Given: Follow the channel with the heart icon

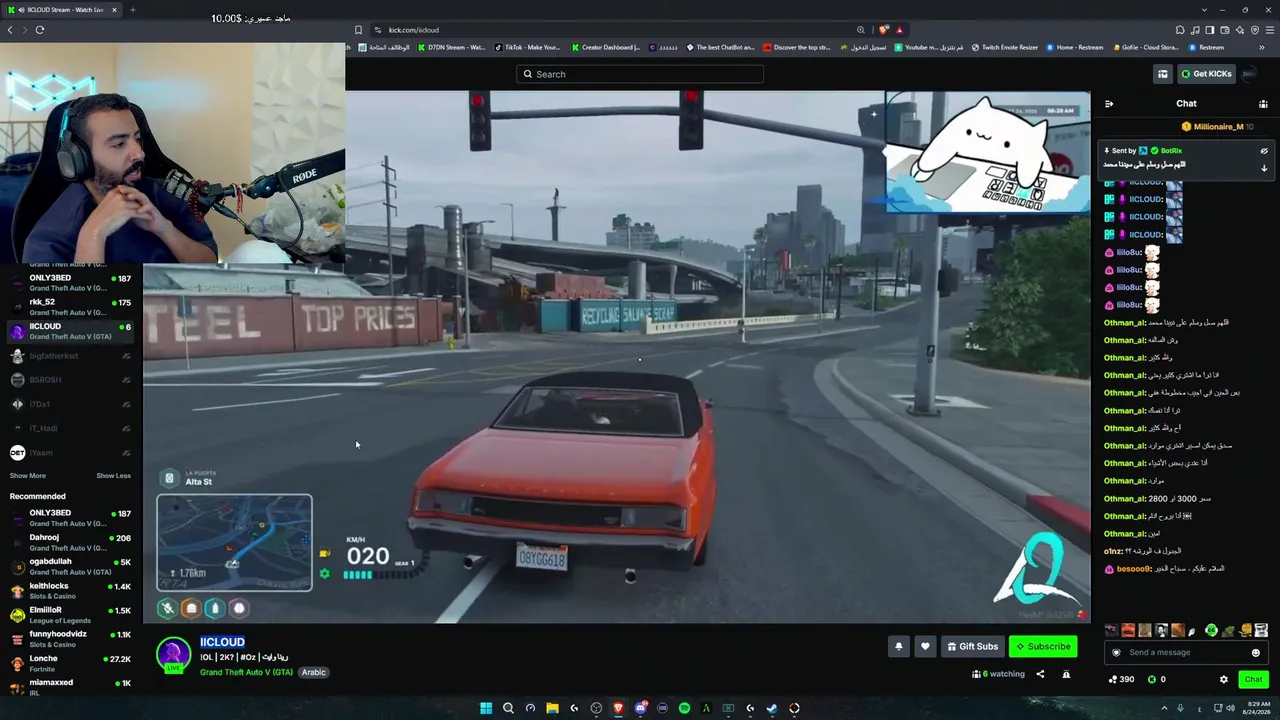Looking at the screenshot, I should [x=925, y=646].
